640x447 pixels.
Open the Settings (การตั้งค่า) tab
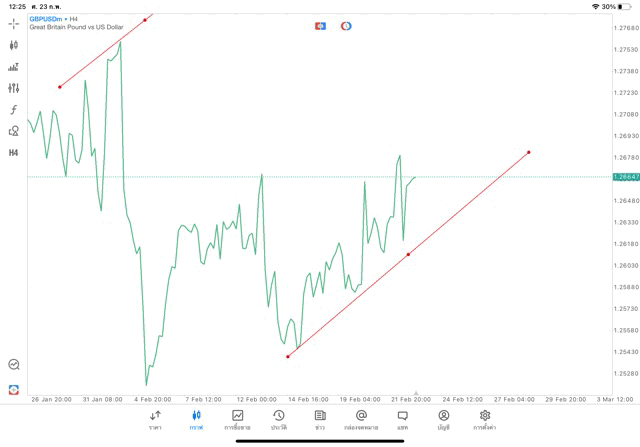485,419
